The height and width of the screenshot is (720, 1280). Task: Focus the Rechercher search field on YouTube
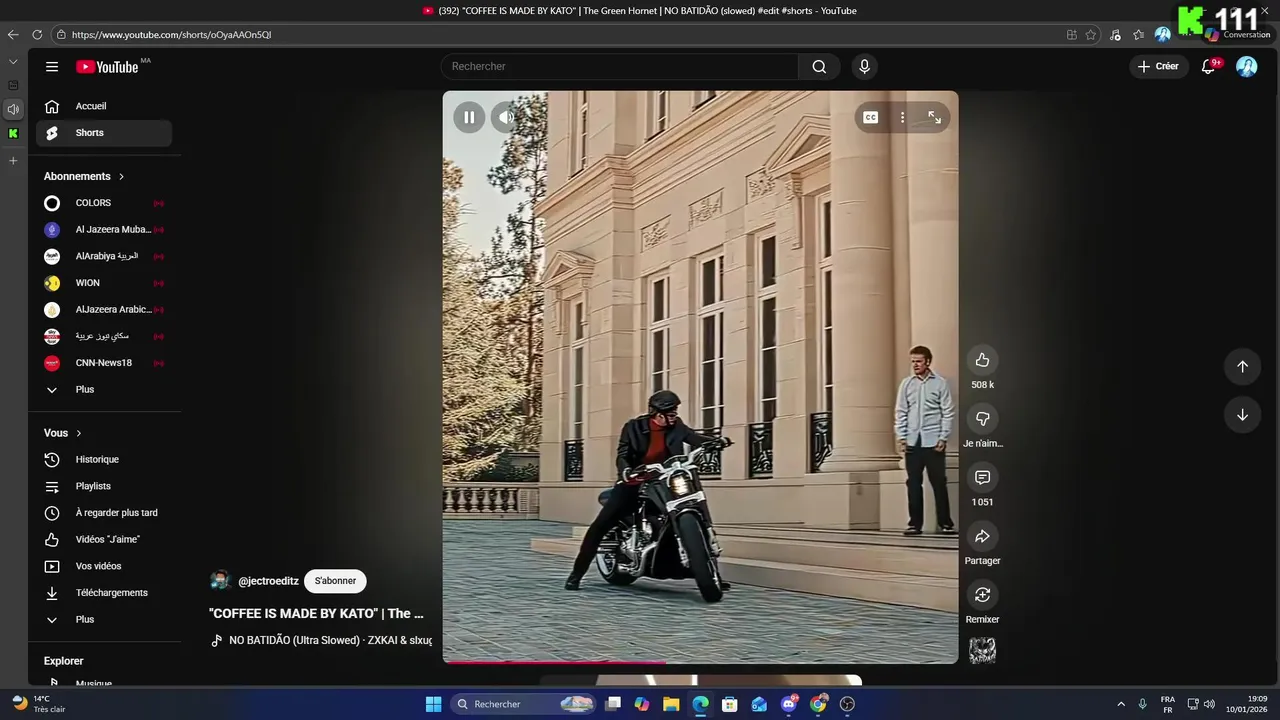tap(620, 66)
